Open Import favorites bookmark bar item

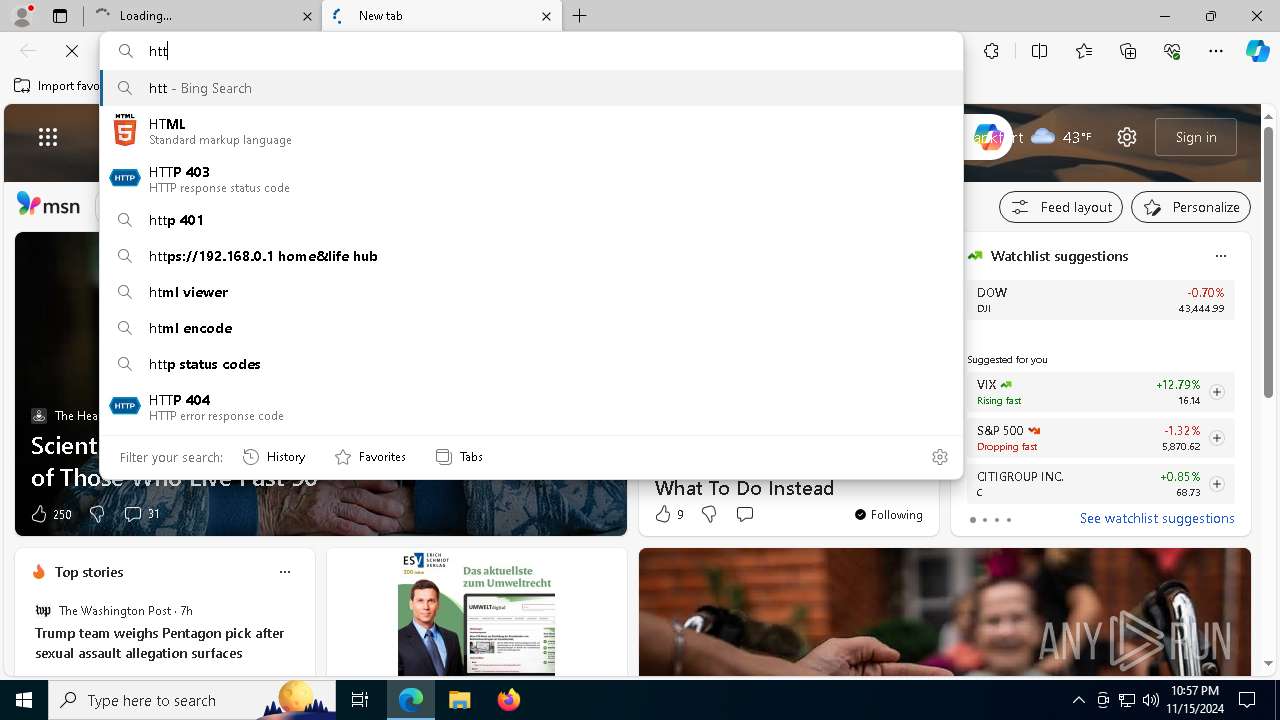tap(57, 86)
